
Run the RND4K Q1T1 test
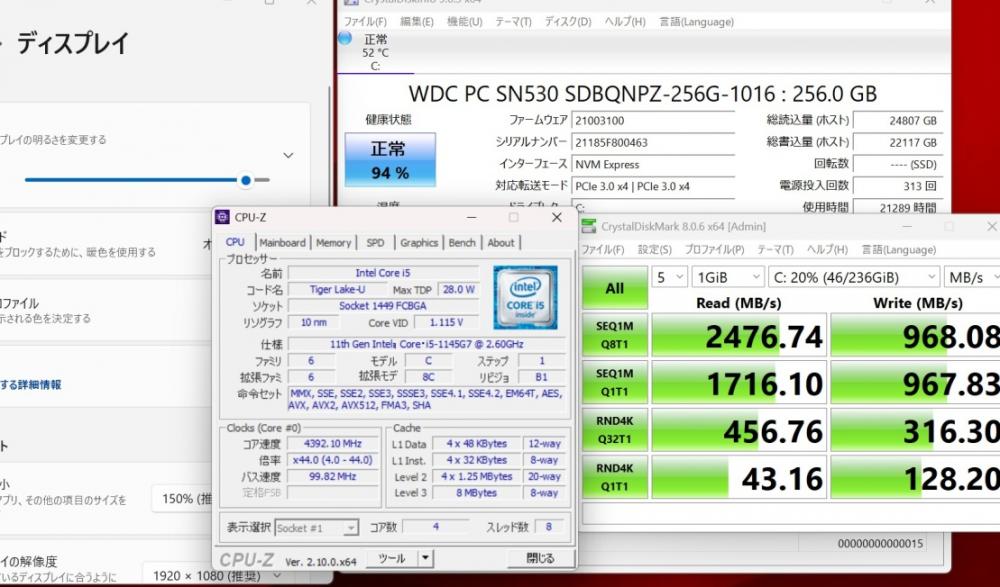click(615, 477)
